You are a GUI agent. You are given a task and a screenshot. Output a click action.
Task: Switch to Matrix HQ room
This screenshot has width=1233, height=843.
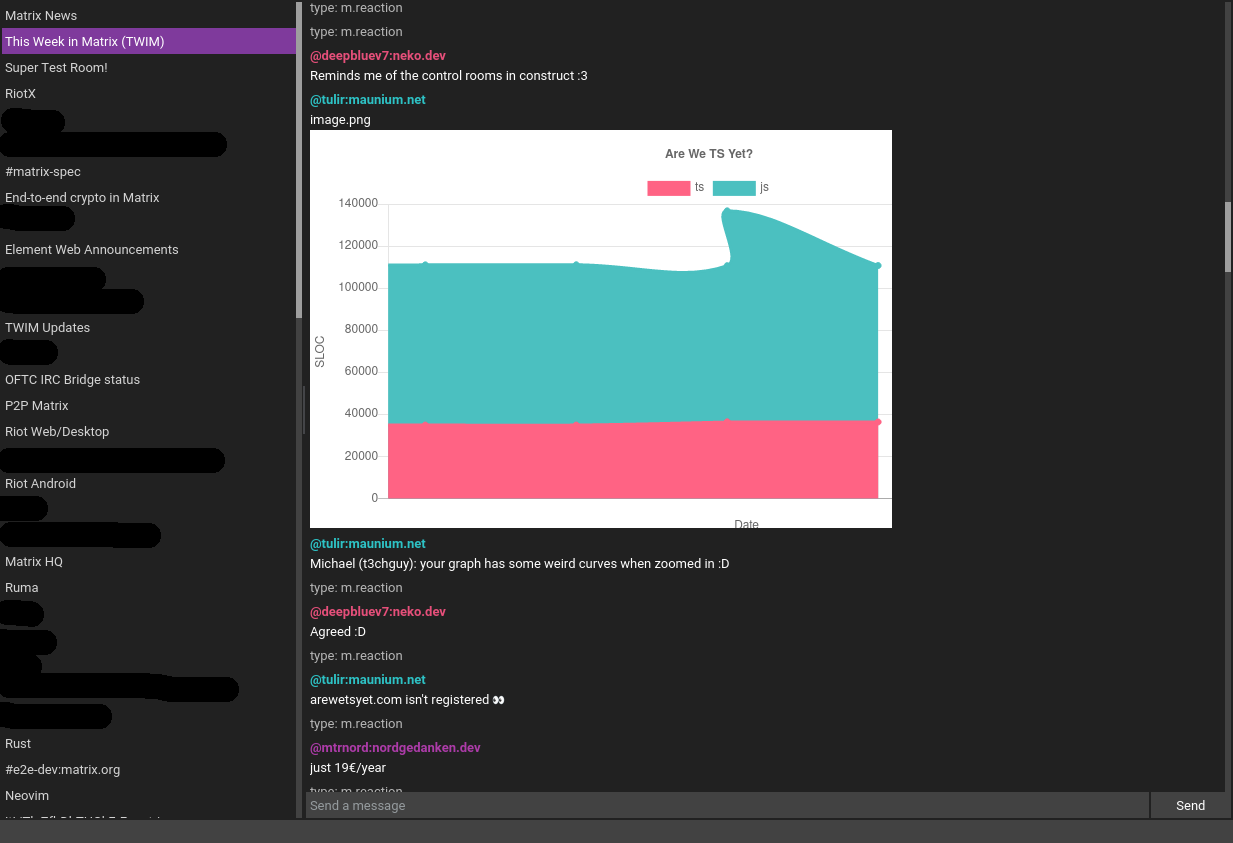(x=34, y=562)
